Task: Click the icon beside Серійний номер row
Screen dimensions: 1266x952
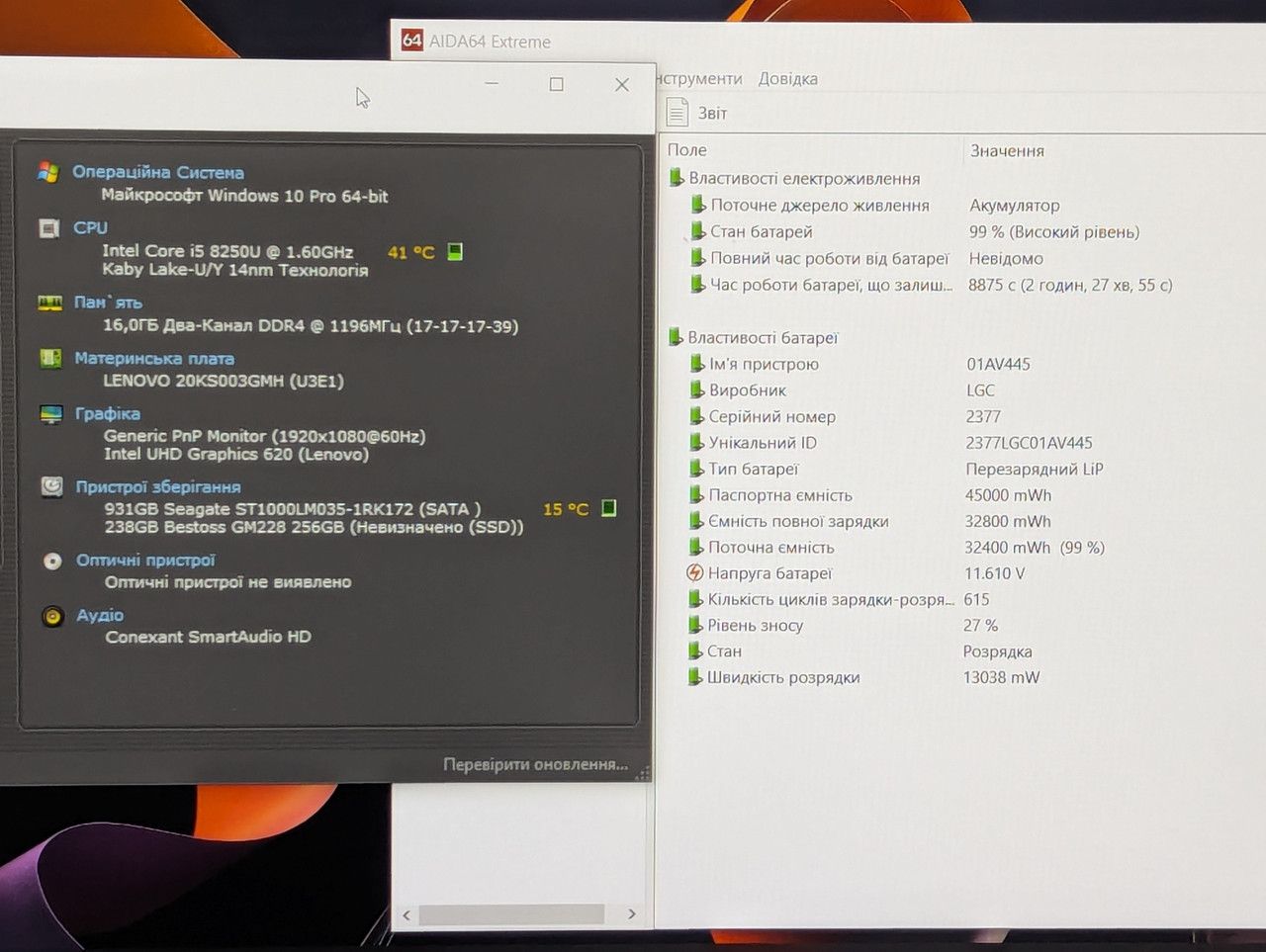Action: 696,416
